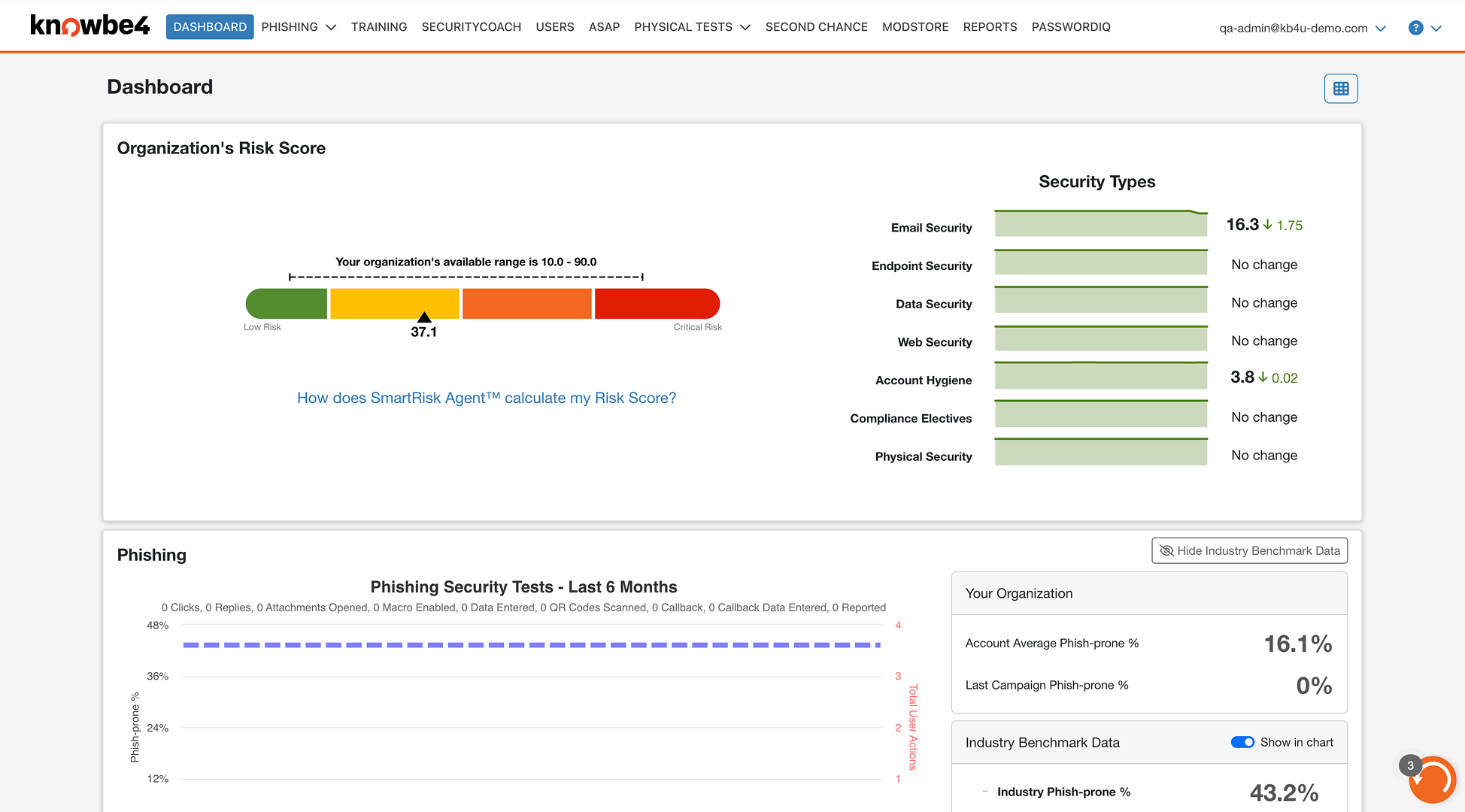The width and height of the screenshot is (1465, 812).
Task: Go to the Training tab
Action: coord(379,27)
